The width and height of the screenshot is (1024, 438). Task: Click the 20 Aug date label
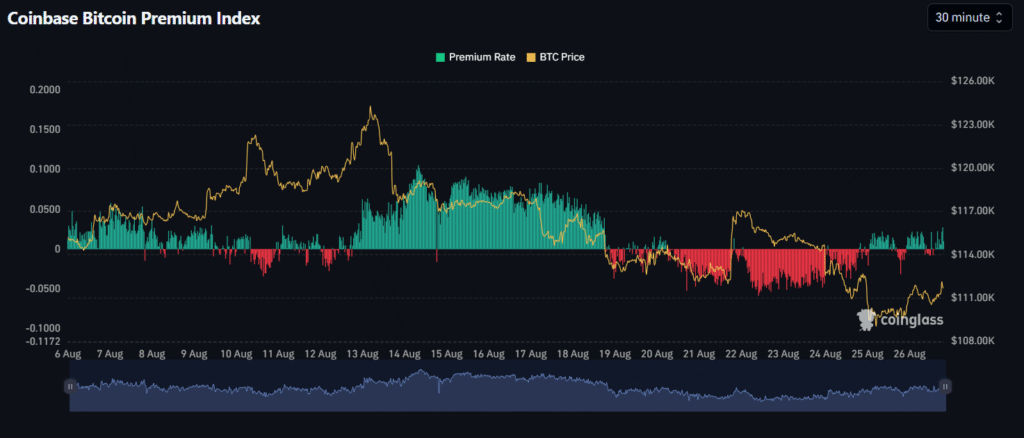point(656,354)
